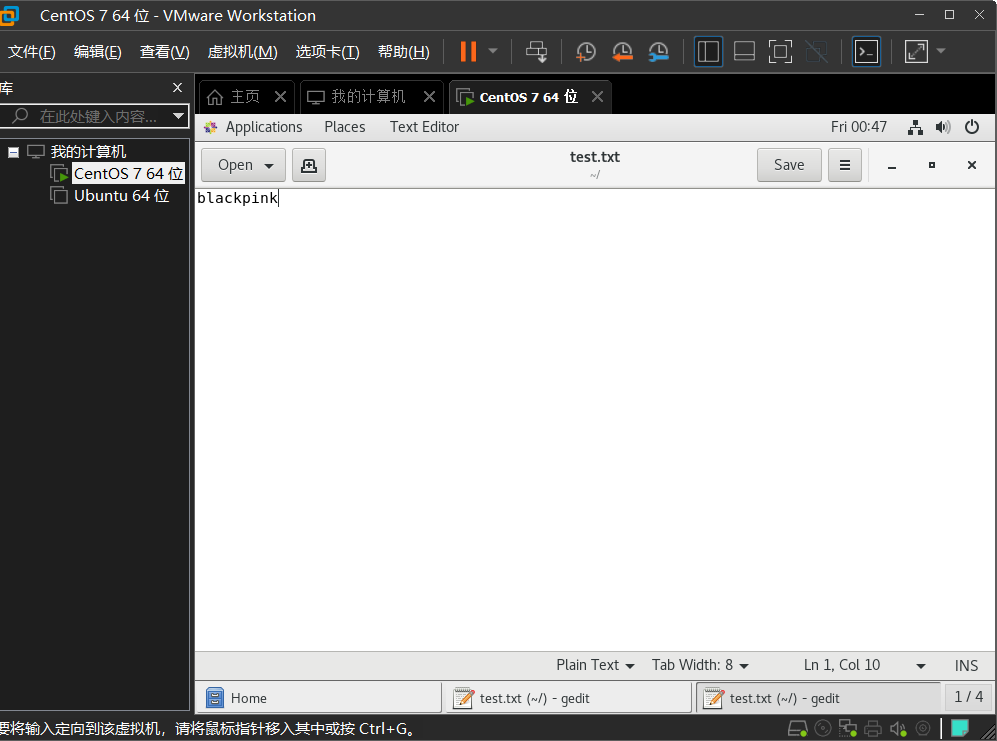This screenshot has width=997, height=741.
Task: Click the clock Fri 00:47
Action: pyautogui.click(x=858, y=127)
